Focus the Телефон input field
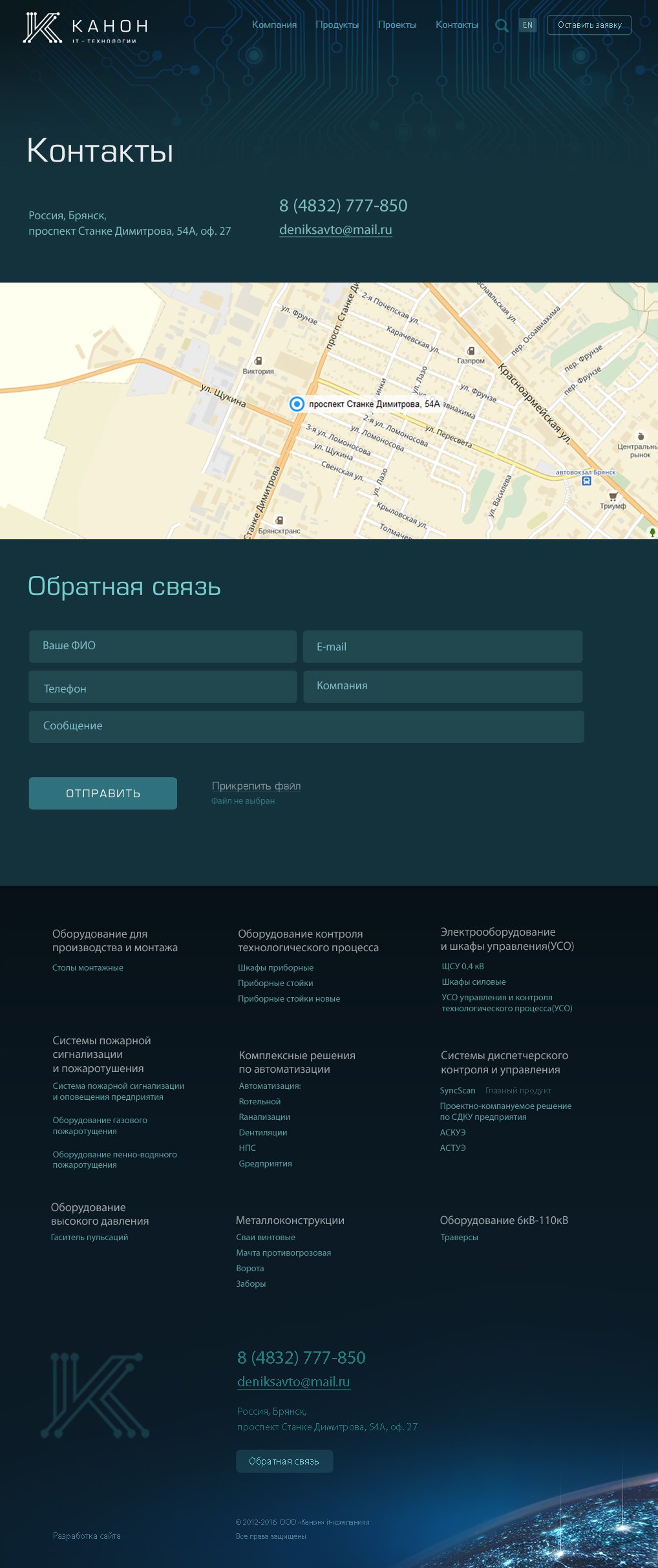Image resolution: width=658 pixels, height=1568 pixels. coord(163,687)
